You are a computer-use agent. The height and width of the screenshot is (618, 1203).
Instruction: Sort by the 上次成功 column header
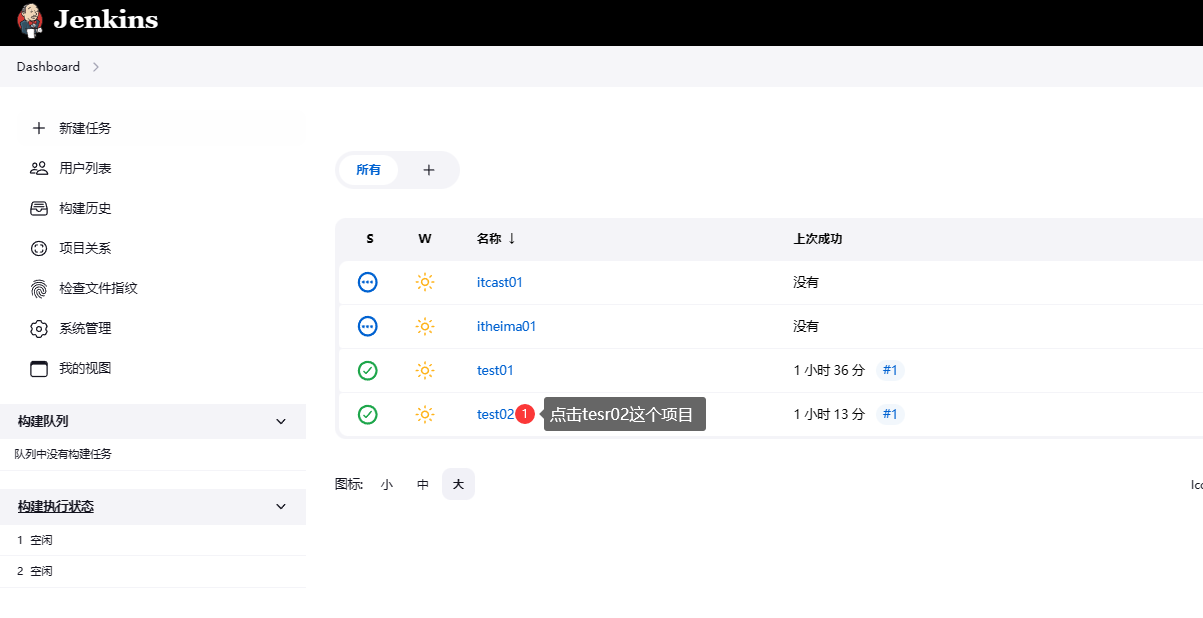(x=818, y=239)
